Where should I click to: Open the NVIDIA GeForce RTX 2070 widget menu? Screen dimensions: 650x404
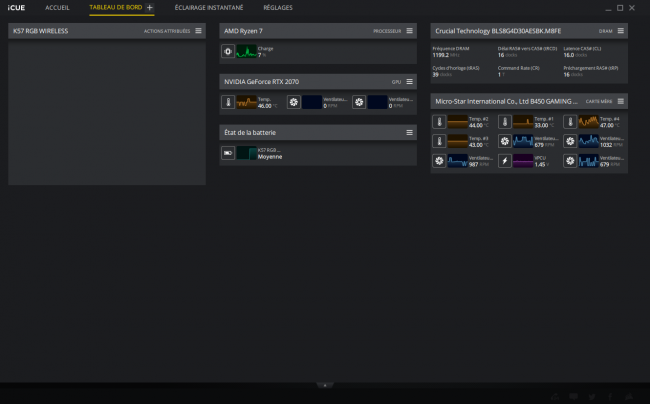point(409,82)
